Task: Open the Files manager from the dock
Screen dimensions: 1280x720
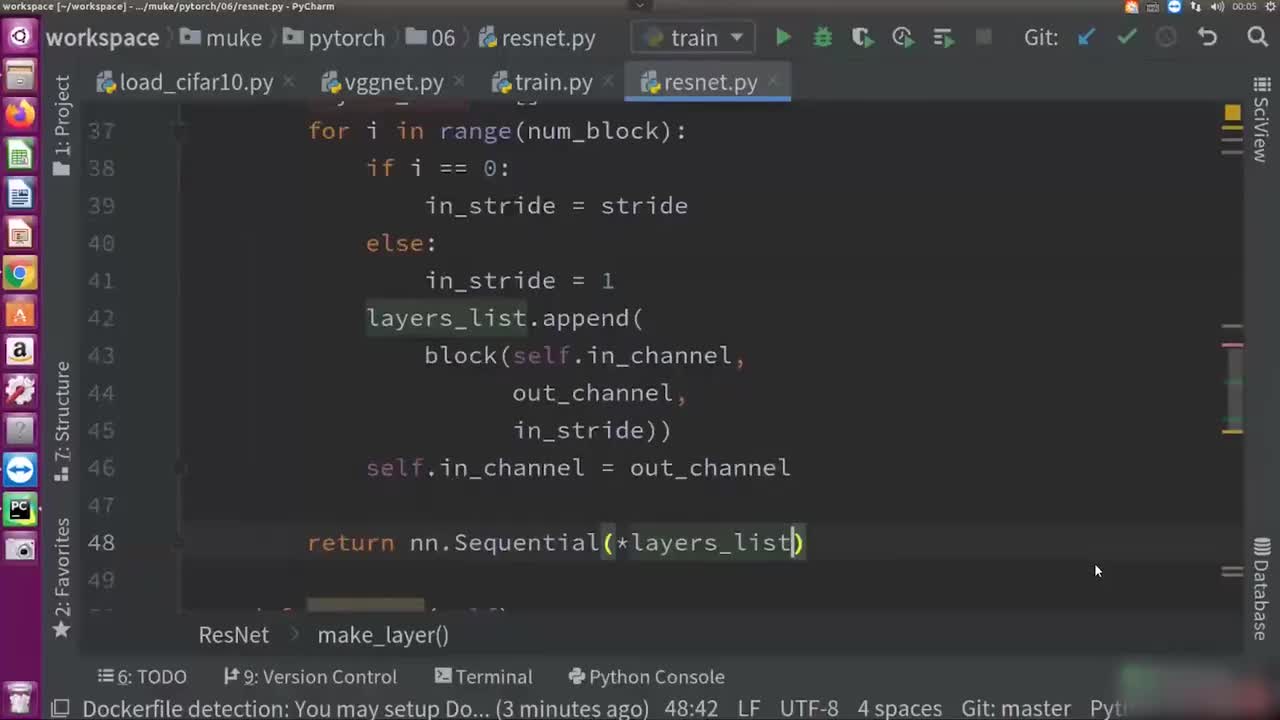Action: (20, 76)
